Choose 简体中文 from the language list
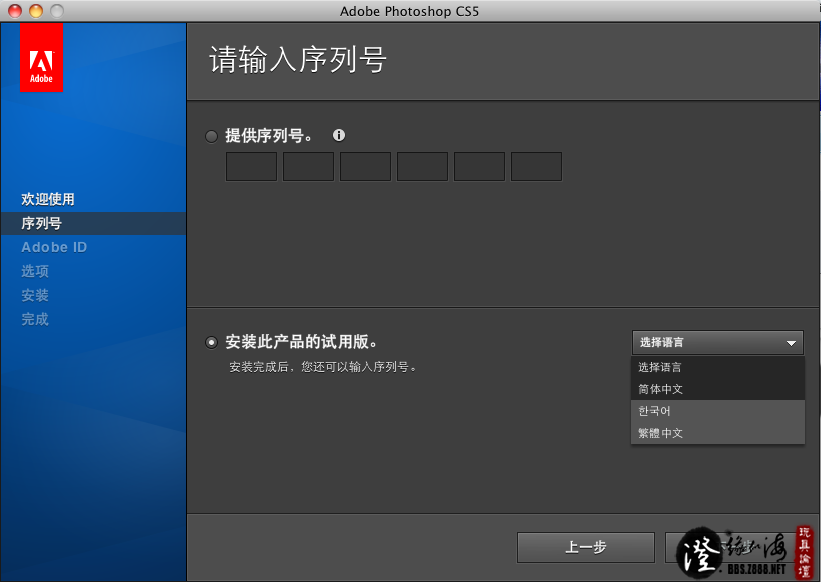 tap(718, 389)
